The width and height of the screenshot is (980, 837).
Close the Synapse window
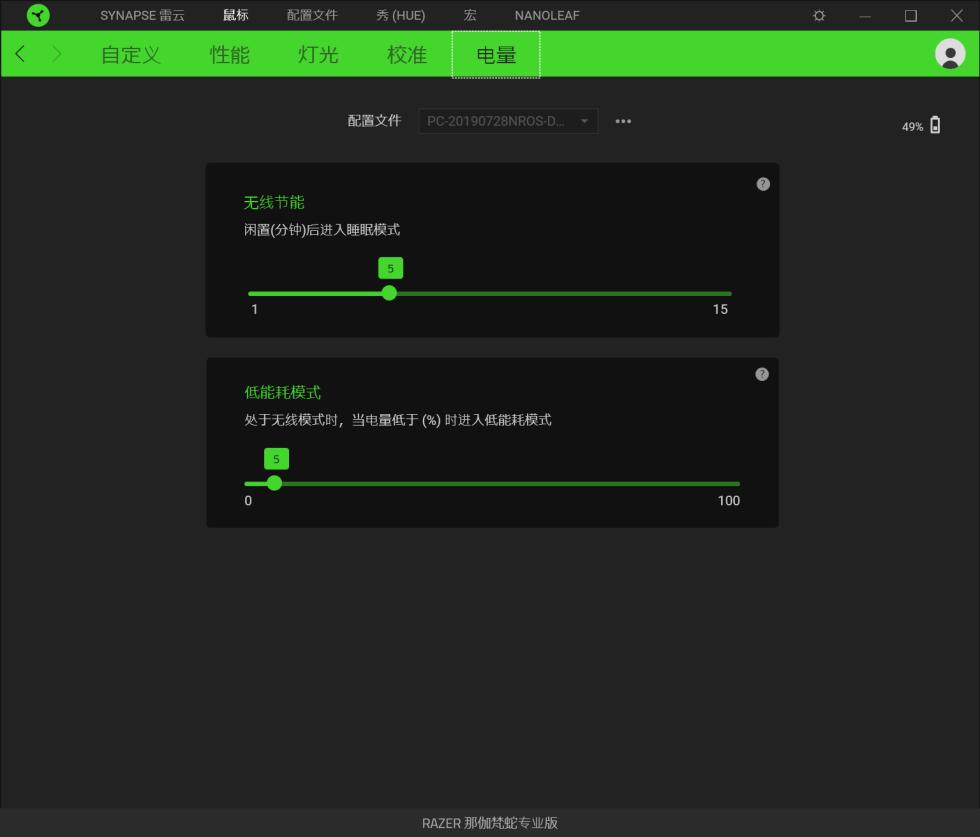pyautogui.click(x=956, y=16)
